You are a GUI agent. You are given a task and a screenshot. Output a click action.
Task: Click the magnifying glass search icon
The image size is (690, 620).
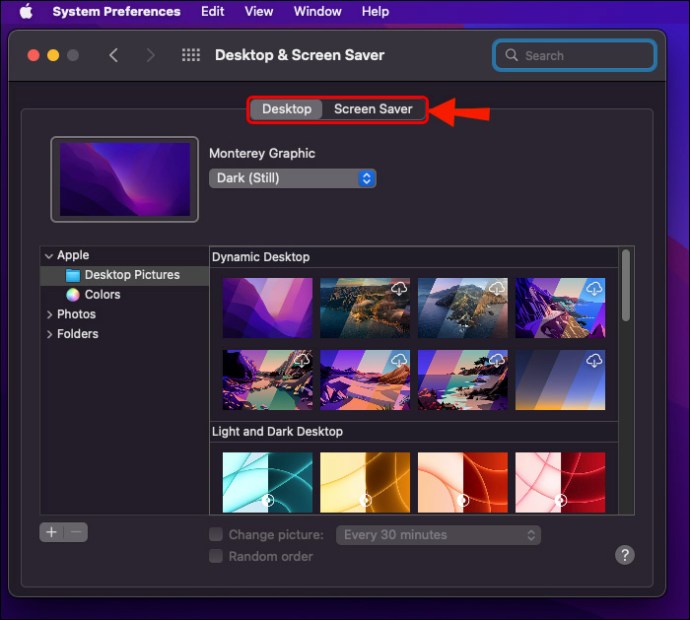511,55
